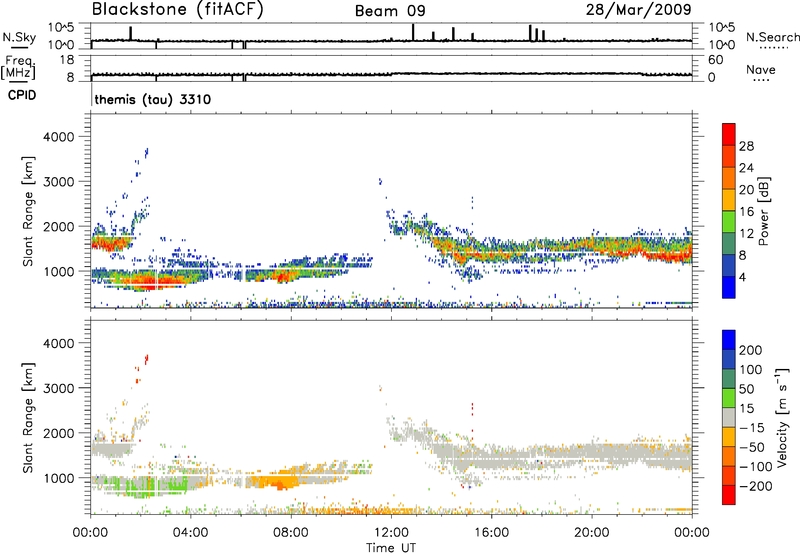
Task: Click the '3000' tick on the velocity panel
Action: coord(58,388)
